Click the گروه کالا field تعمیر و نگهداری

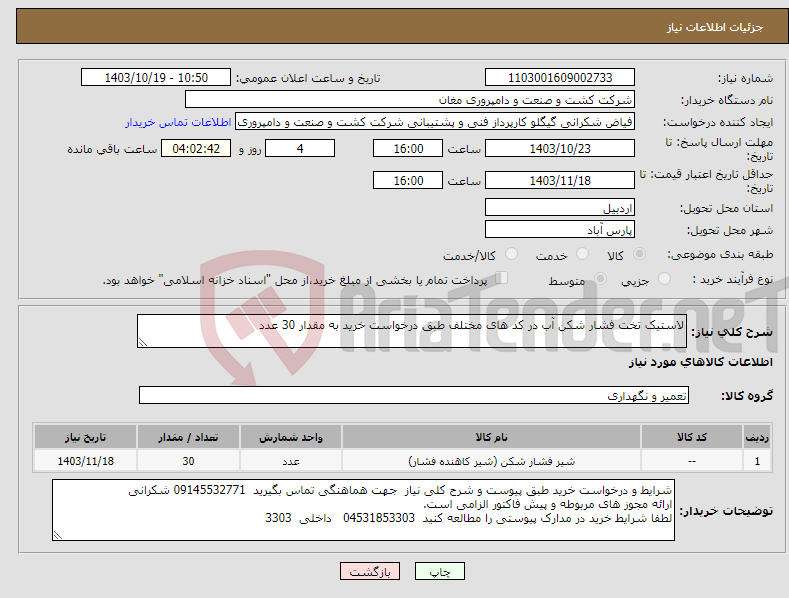tap(414, 395)
